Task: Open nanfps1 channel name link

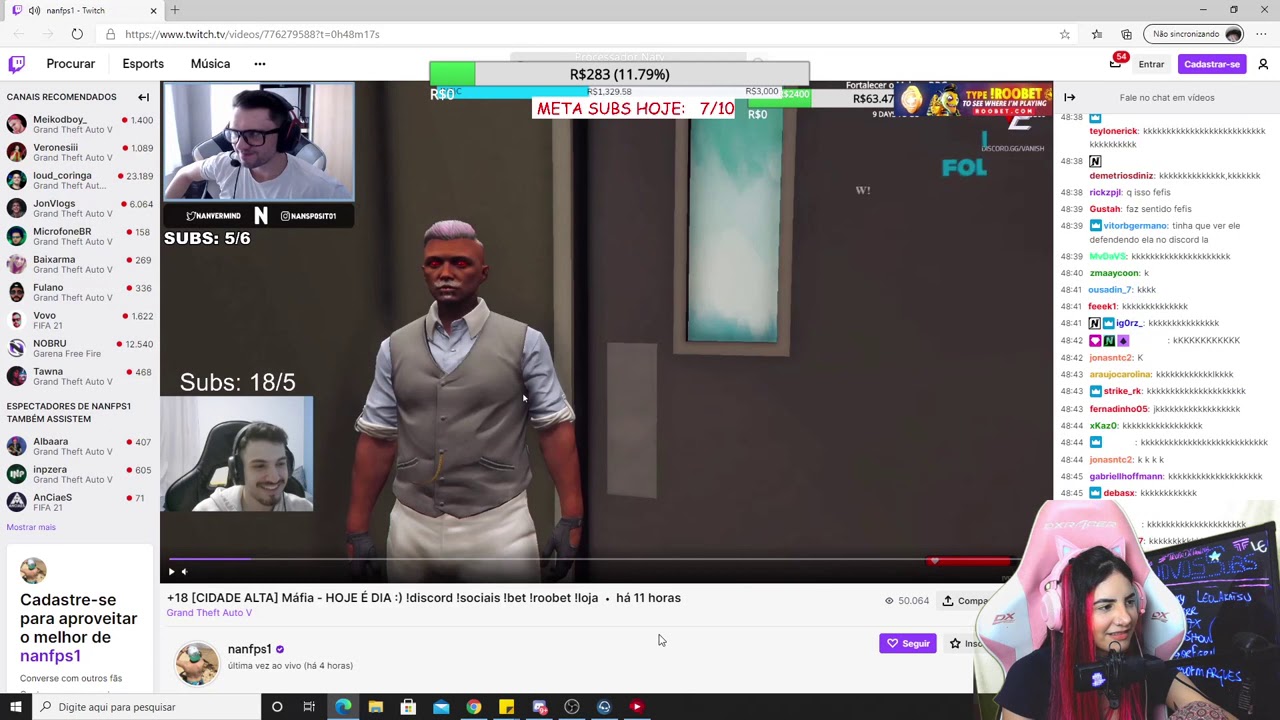Action: [x=249, y=649]
